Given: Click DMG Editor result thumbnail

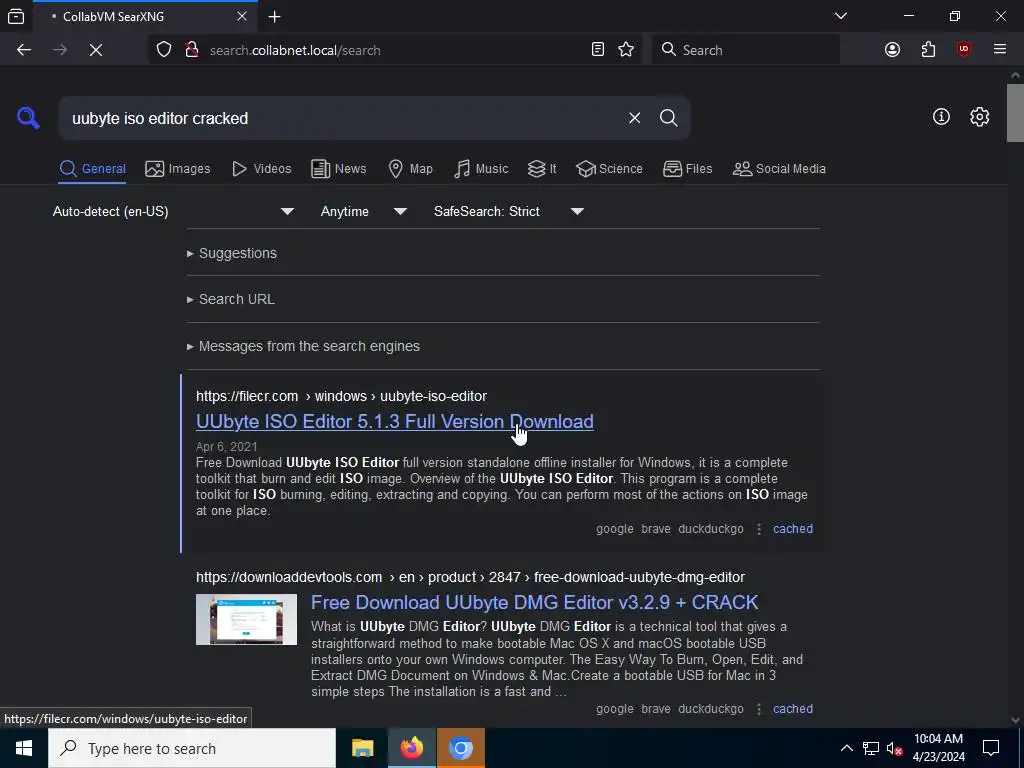Looking at the screenshot, I should point(246,619).
